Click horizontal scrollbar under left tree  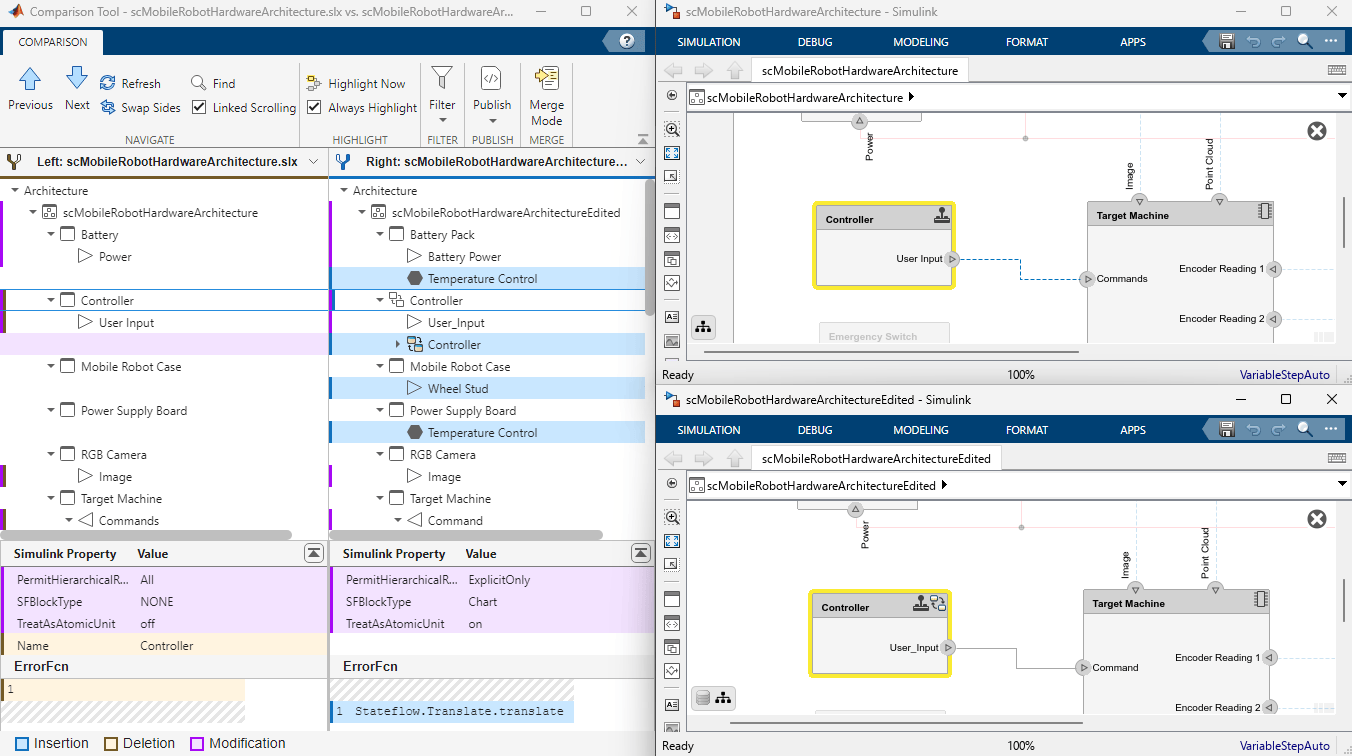point(147,535)
